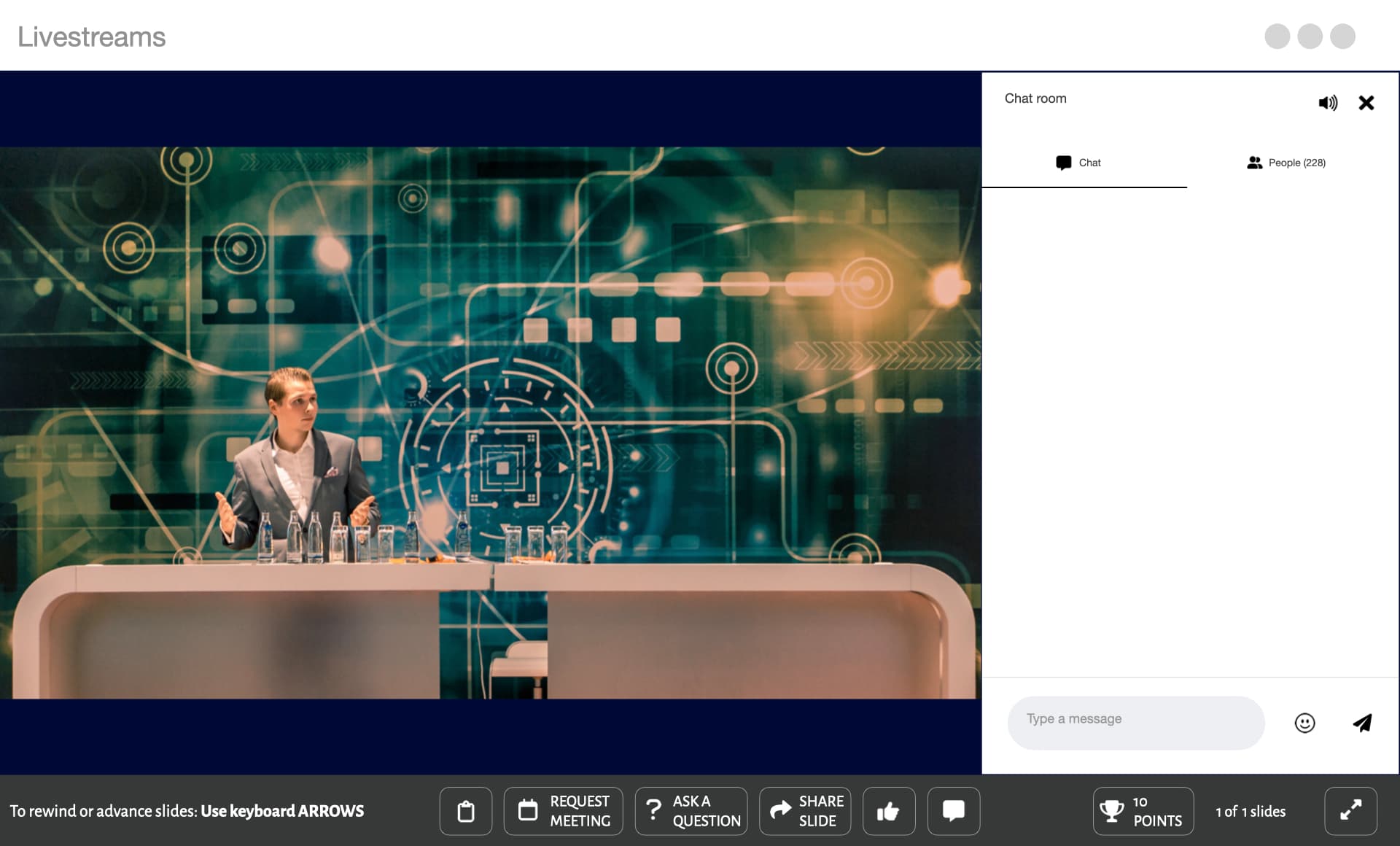Click the middle gray circle in header

click(x=1310, y=36)
